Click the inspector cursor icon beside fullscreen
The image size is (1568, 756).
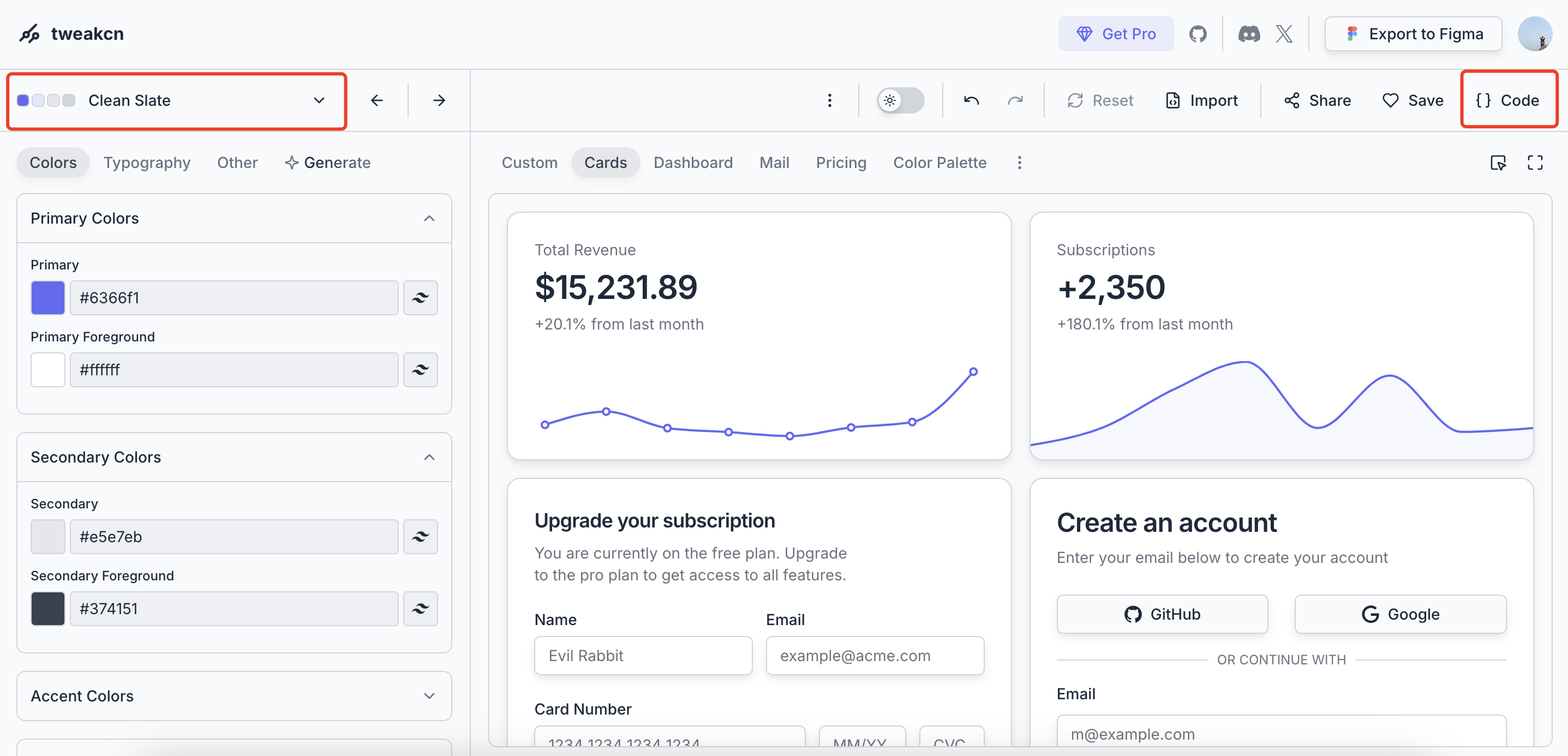coord(1498,163)
